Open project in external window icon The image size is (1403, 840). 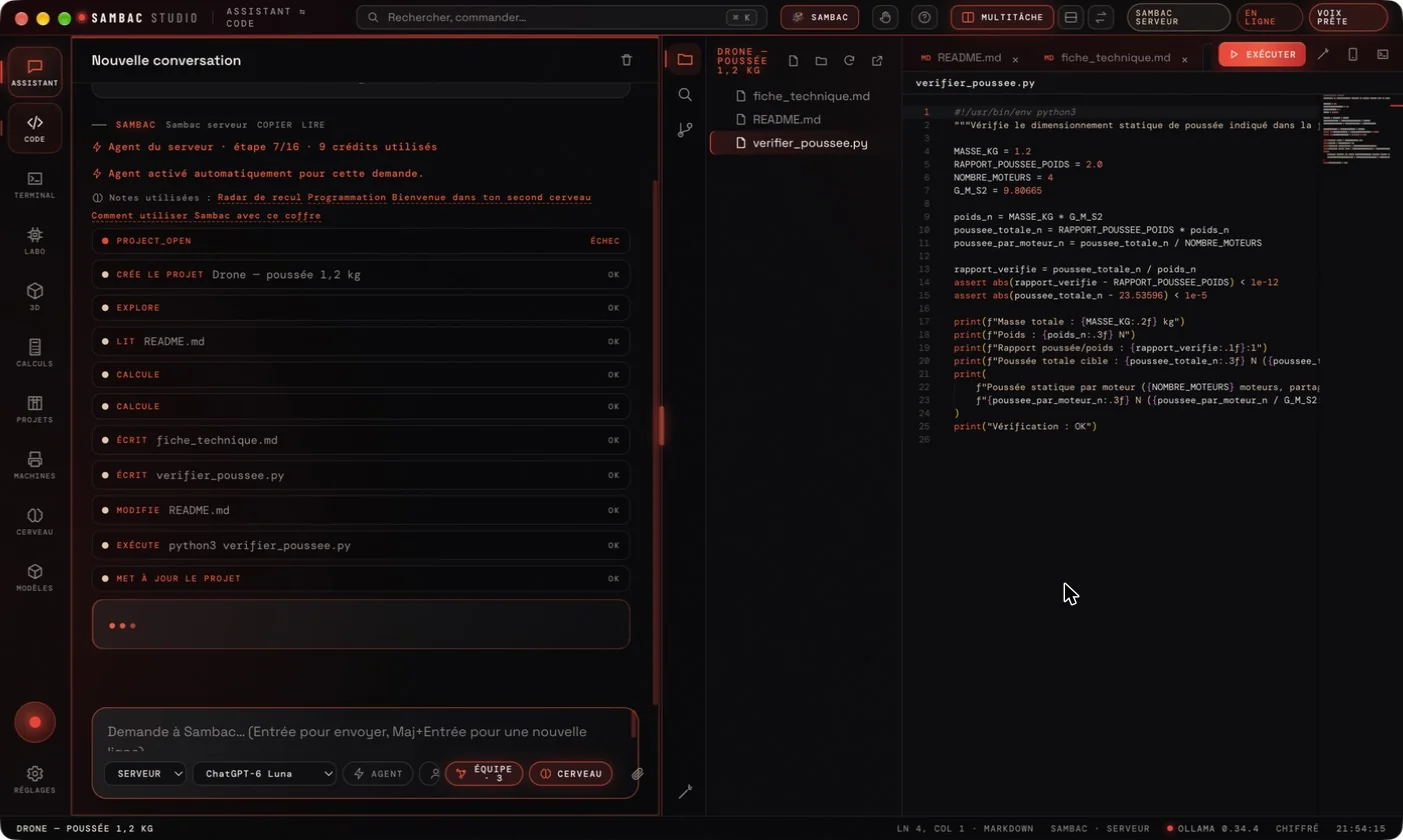pyautogui.click(x=877, y=61)
